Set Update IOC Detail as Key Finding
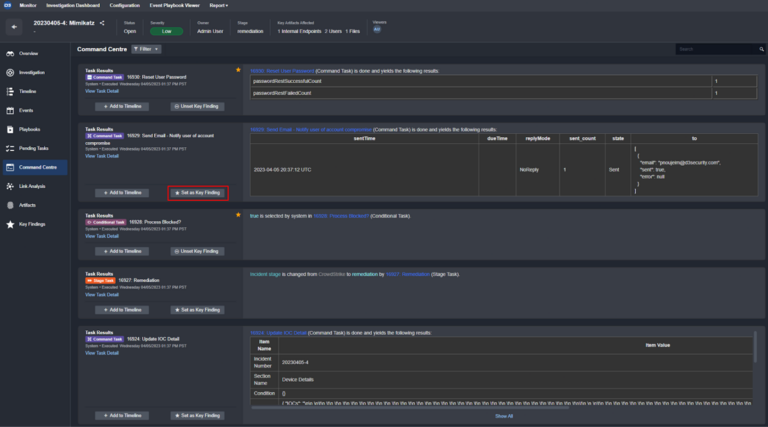768x427 pixels. click(197, 416)
